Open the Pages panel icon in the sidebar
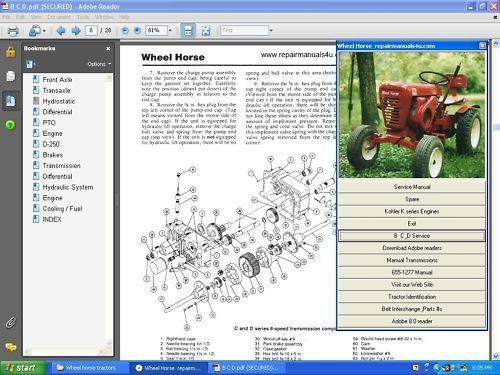This screenshot has width=500, height=375. pos(11,76)
